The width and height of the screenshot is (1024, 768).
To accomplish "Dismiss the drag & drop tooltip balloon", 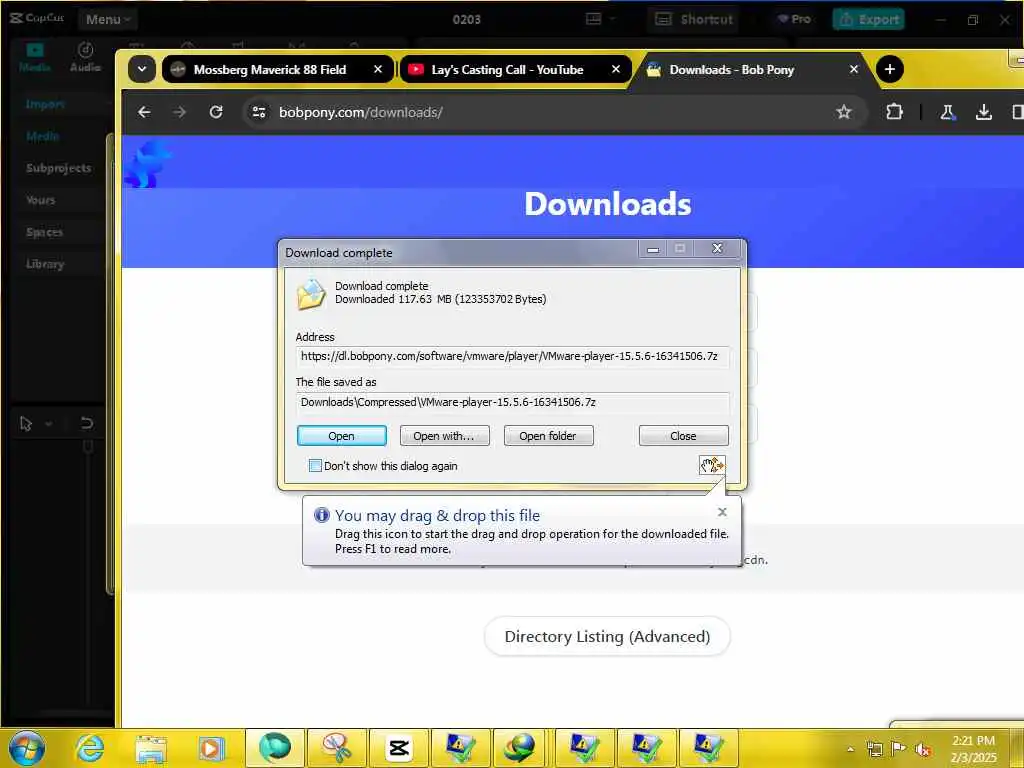I will (722, 512).
